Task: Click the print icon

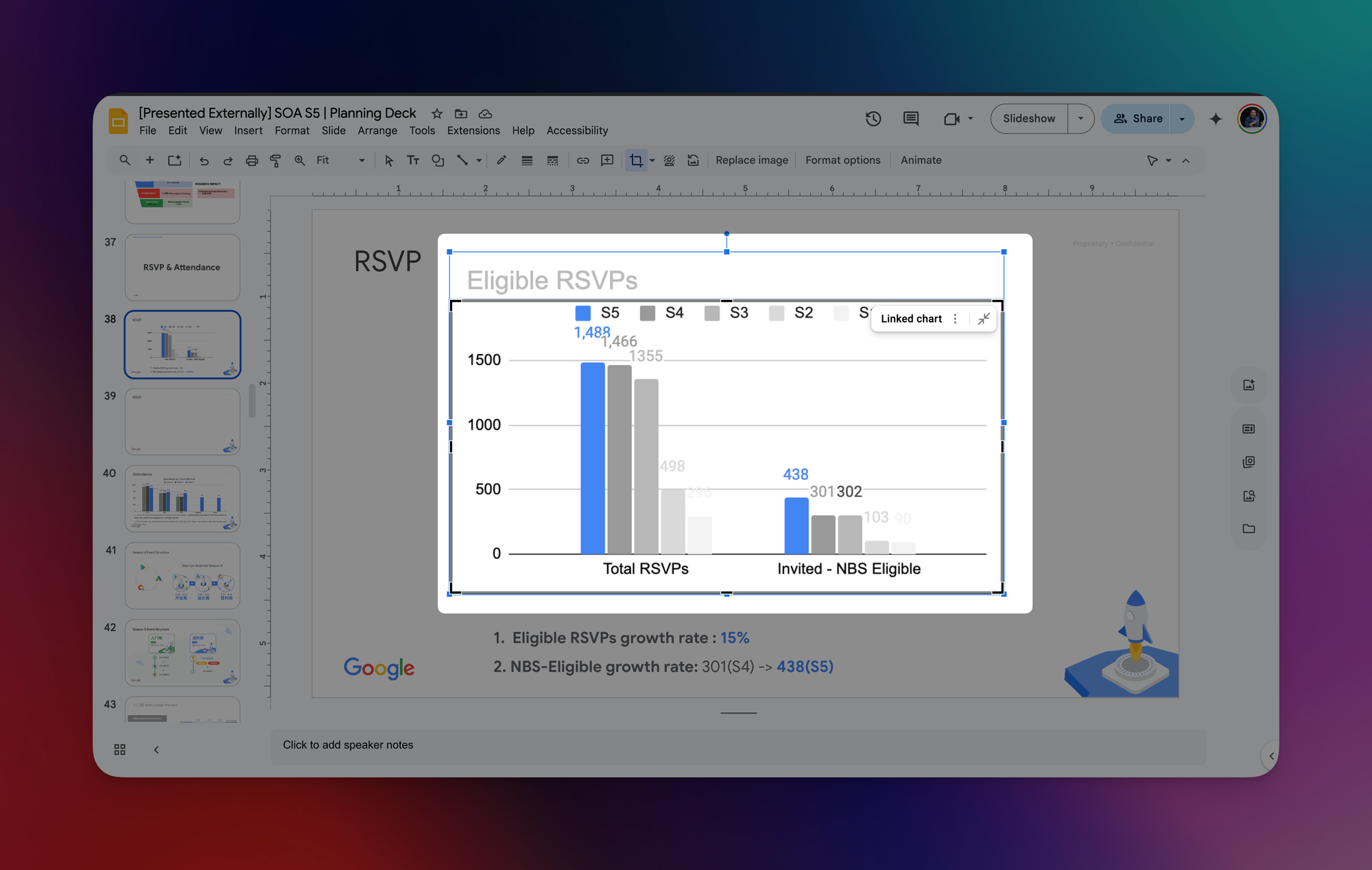Action: [x=252, y=161]
